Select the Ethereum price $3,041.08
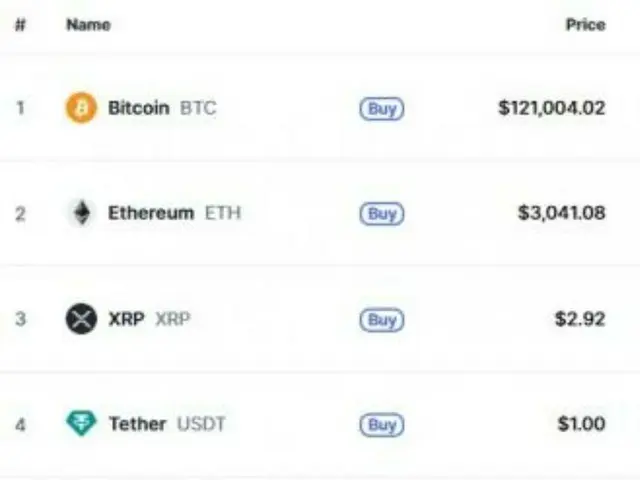The image size is (640, 480). (x=561, y=213)
